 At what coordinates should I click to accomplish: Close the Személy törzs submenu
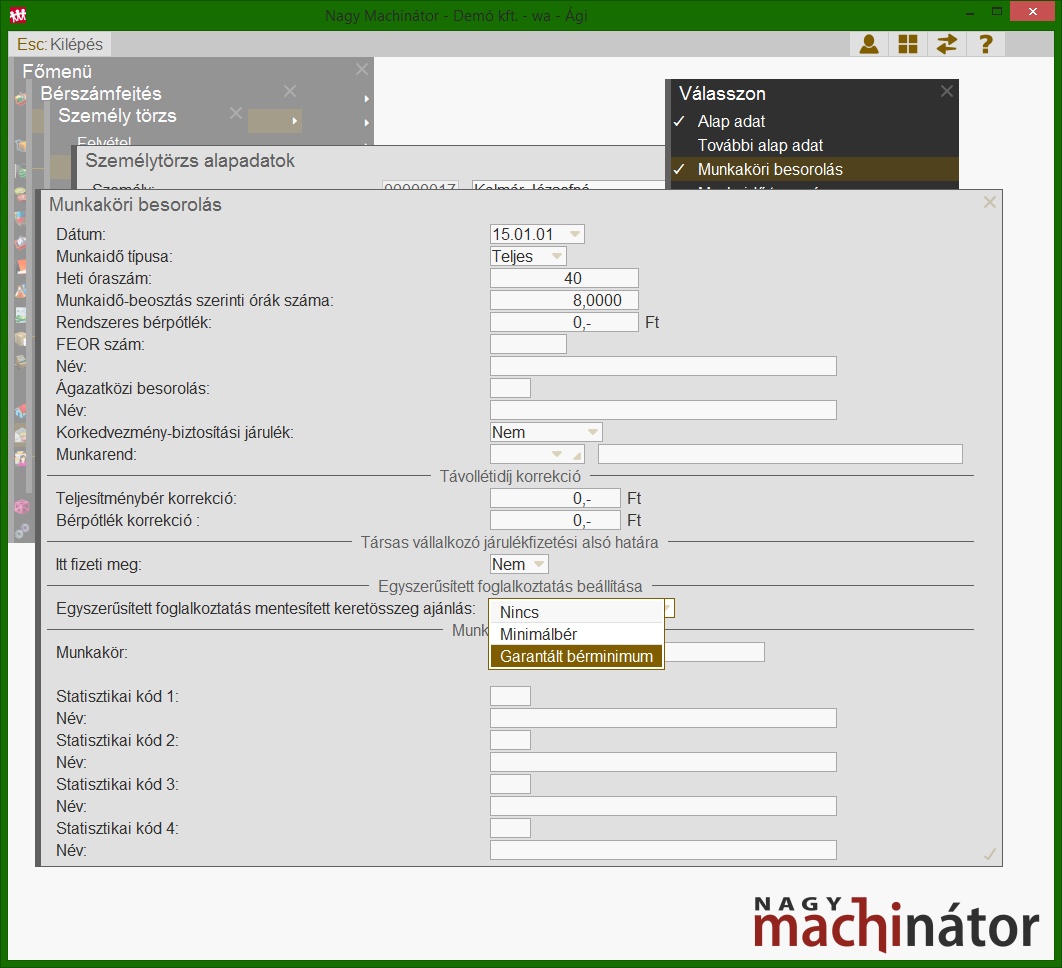tap(236, 113)
